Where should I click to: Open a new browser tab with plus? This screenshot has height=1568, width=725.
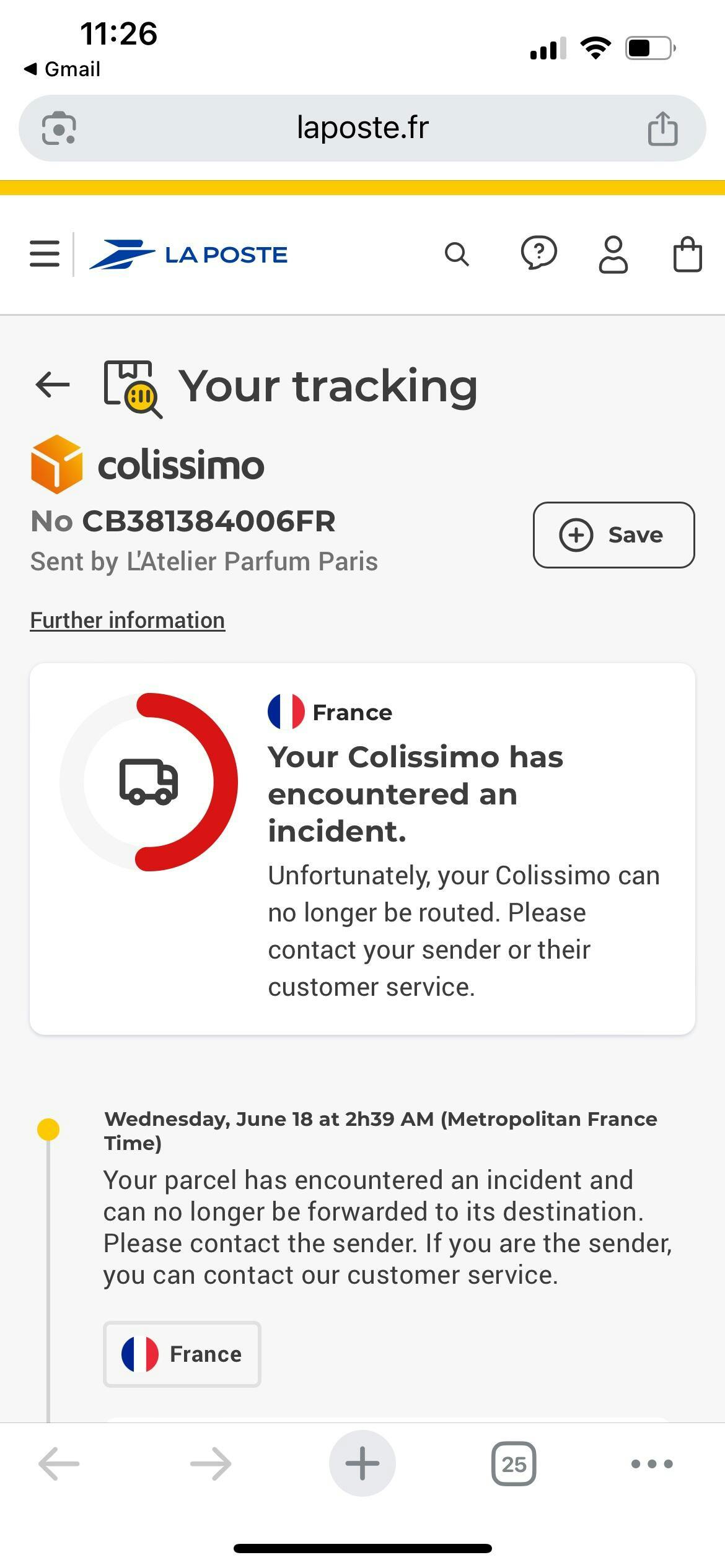pos(362,1463)
